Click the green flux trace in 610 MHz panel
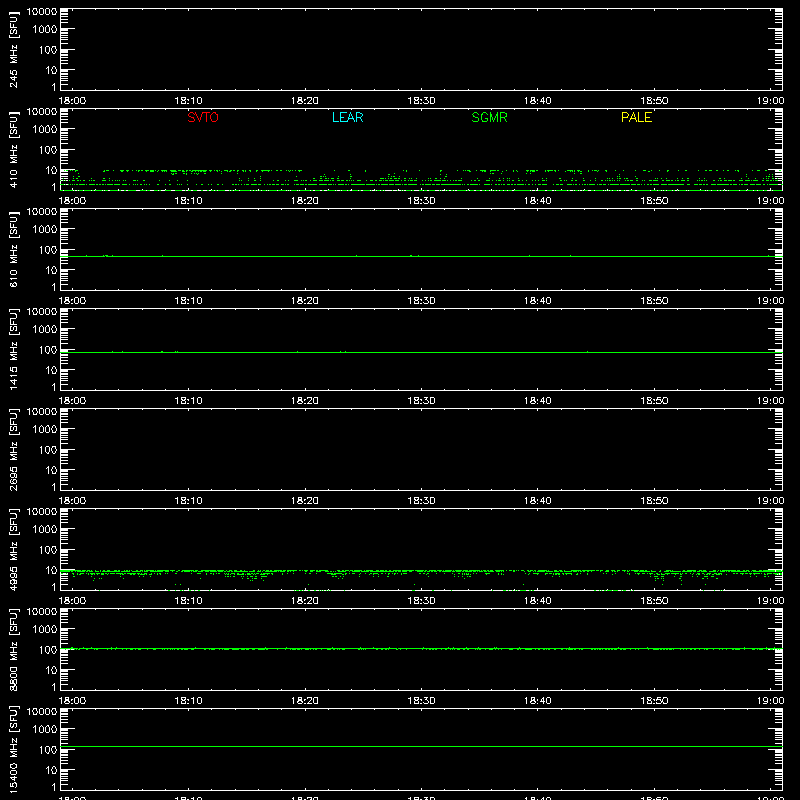Viewport: 800px width, 800px height. [421, 256]
